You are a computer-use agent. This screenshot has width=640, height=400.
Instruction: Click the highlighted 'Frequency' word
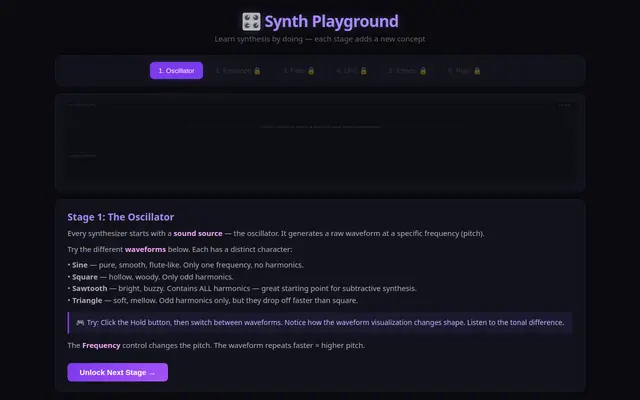point(101,345)
